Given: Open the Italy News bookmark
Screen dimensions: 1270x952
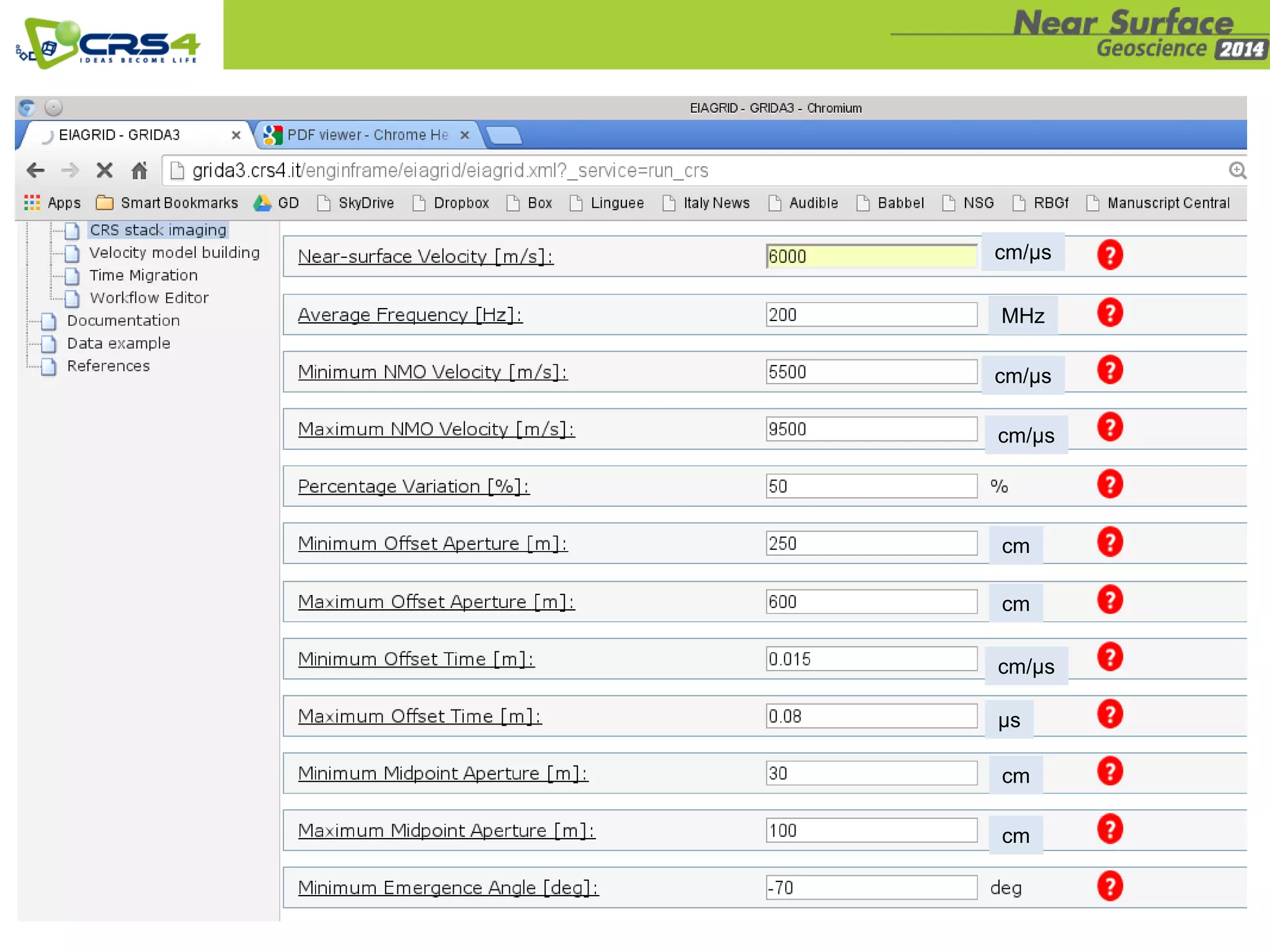Looking at the screenshot, I should [706, 203].
